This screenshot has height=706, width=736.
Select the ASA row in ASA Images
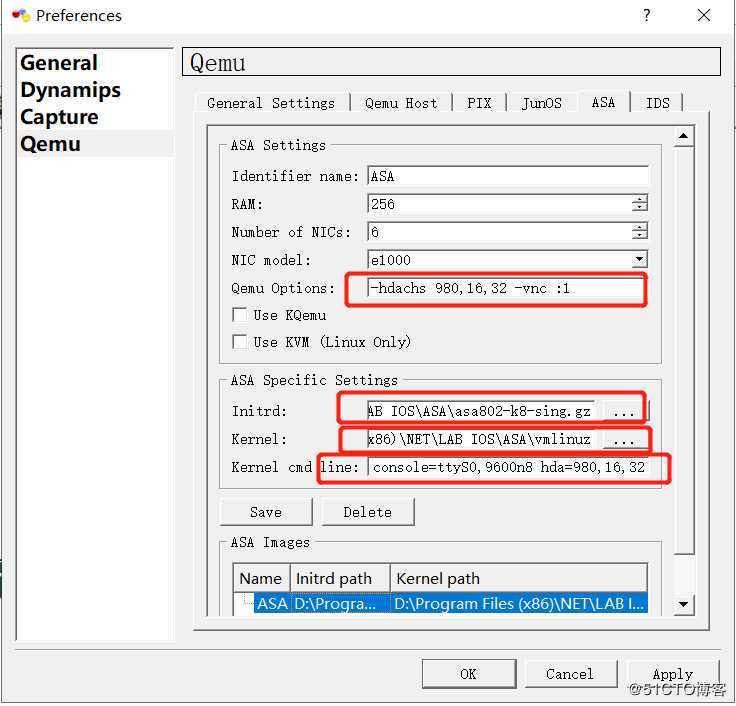pos(451,603)
